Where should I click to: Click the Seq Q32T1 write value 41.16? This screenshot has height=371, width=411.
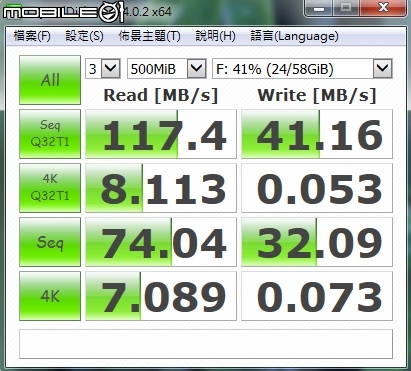click(317, 134)
